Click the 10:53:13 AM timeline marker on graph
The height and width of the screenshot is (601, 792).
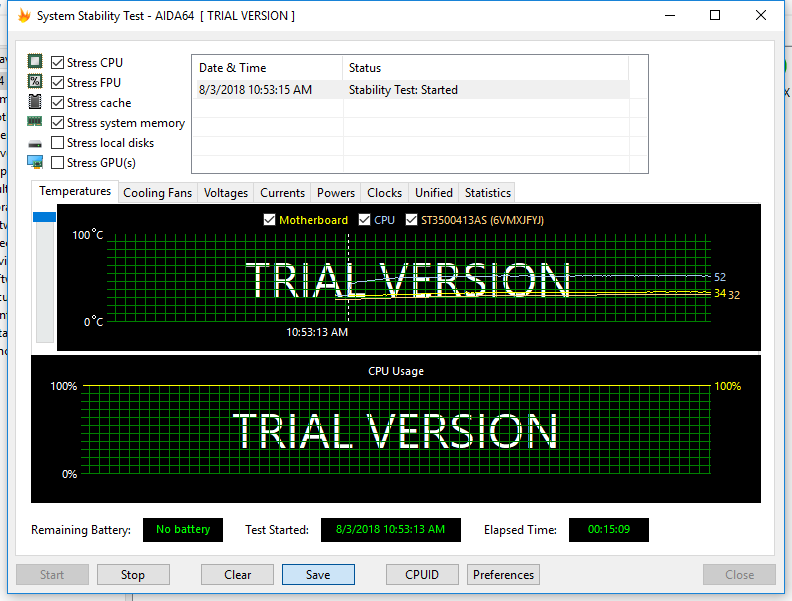coord(317,332)
